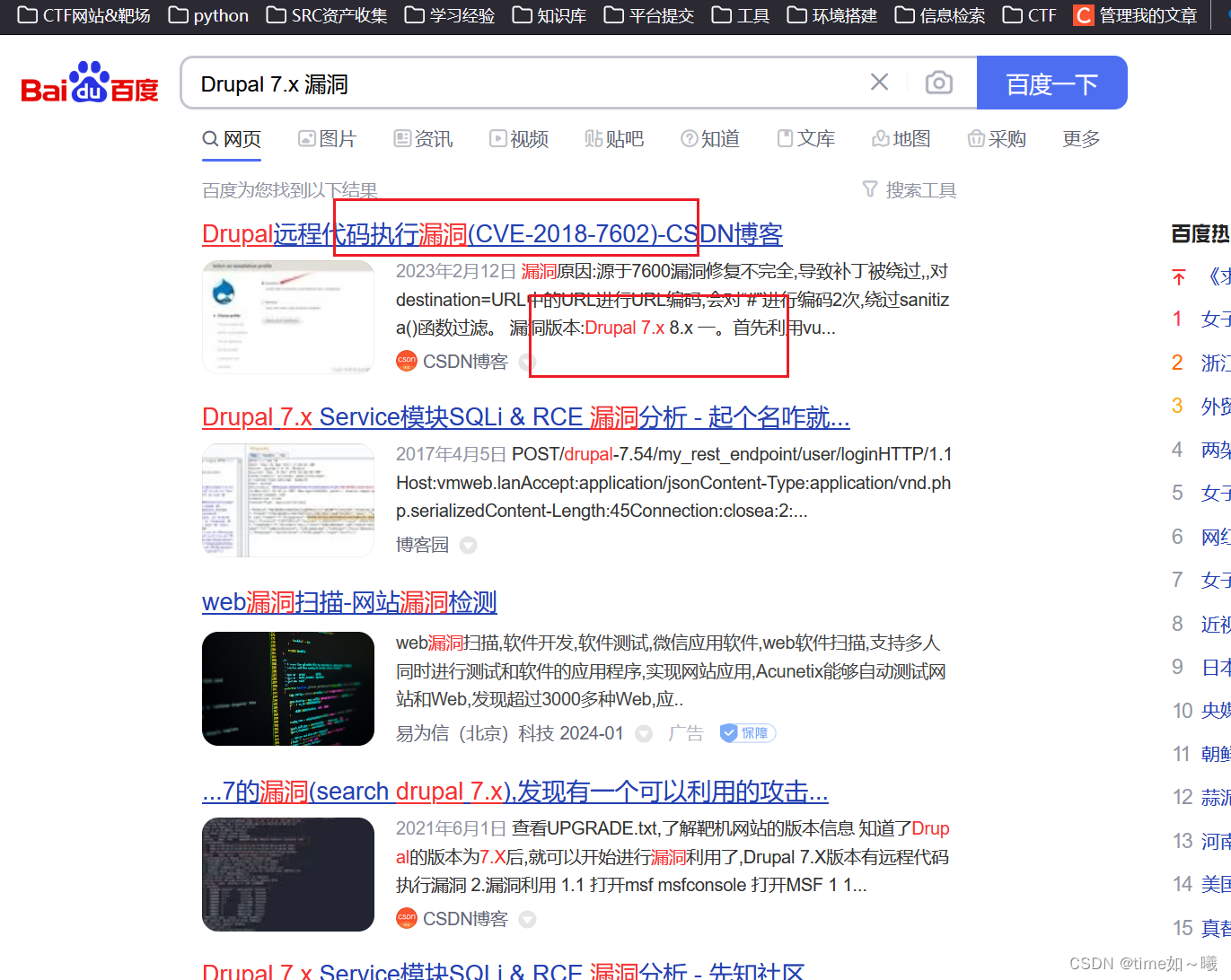Switch to the 文库 tab
This screenshot has height=980, width=1231.
click(806, 139)
